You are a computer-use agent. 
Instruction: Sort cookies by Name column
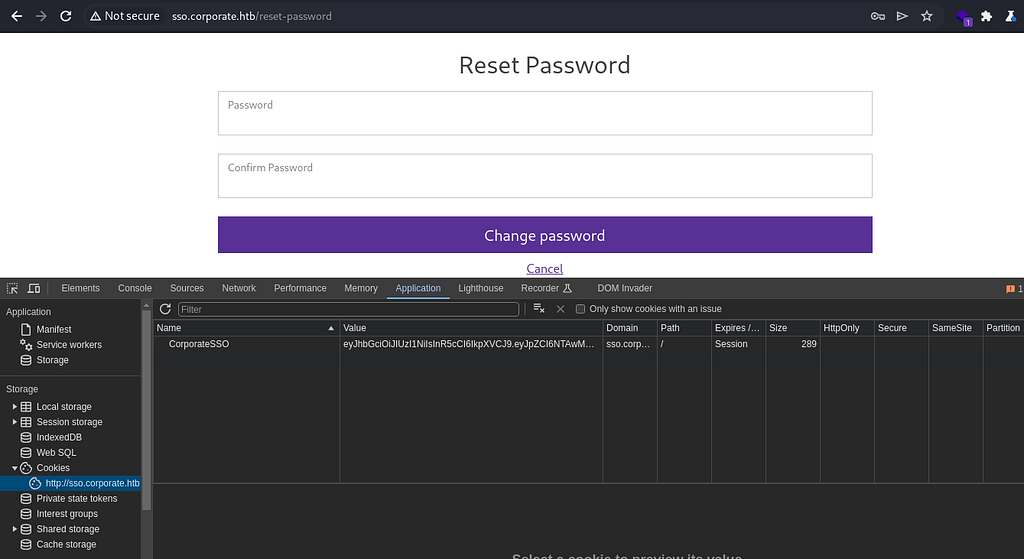click(246, 328)
